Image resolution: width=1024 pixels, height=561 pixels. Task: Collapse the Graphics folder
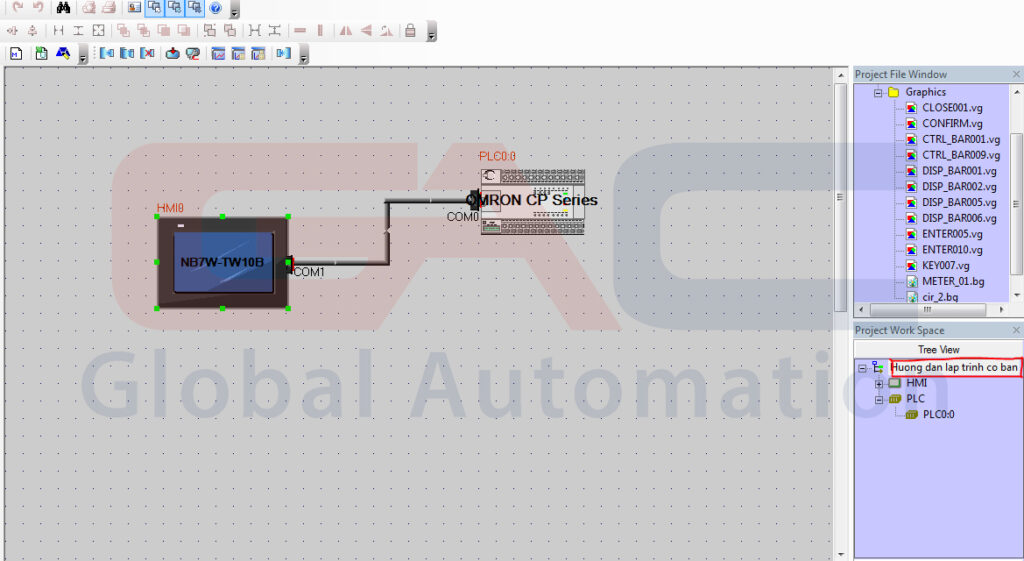pos(878,93)
